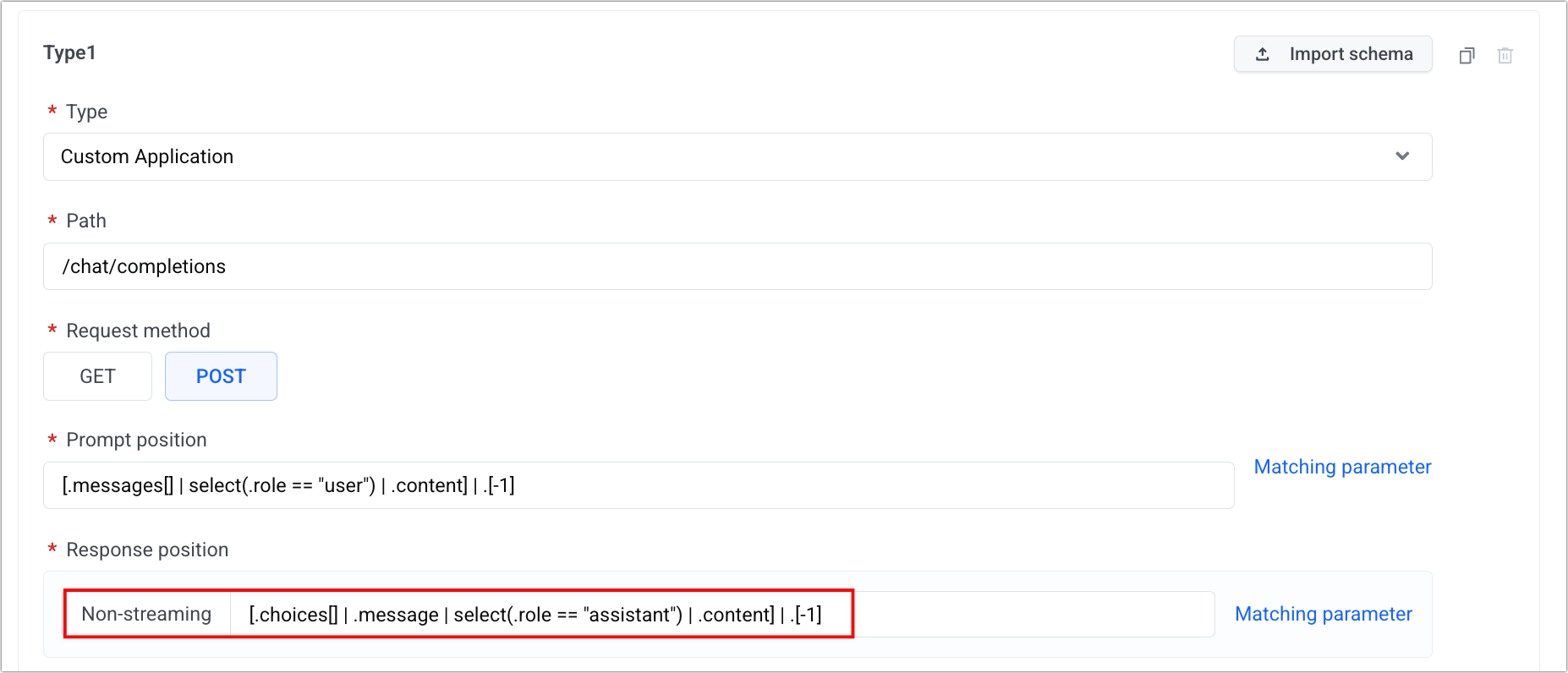Expand the Type dropdown chevron arrow

1402,156
